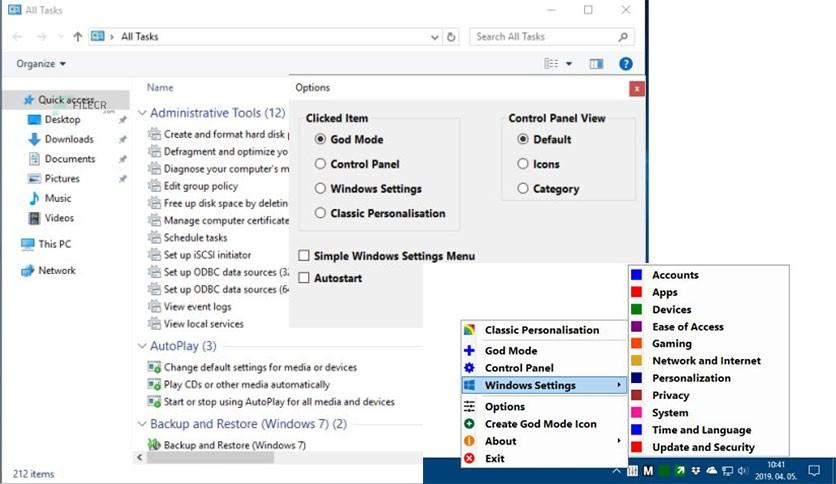836x484 pixels.
Task: Select the Icons view radio button
Action: click(x=523, y=164)
